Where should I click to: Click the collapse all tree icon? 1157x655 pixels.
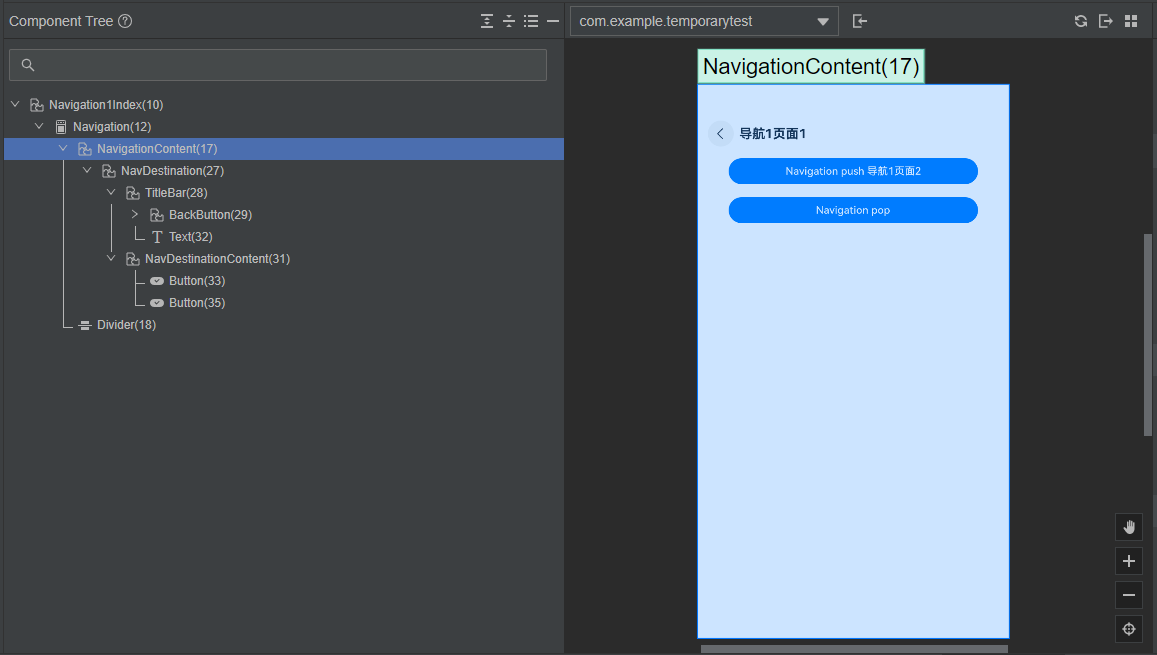pyautogui.click(x=509, y=21)
